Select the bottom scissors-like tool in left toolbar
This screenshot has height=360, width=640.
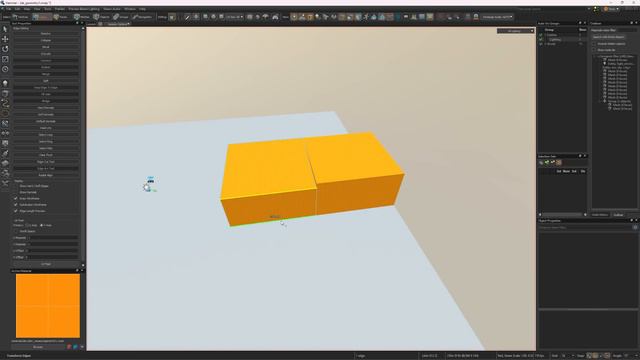point(5,183)
